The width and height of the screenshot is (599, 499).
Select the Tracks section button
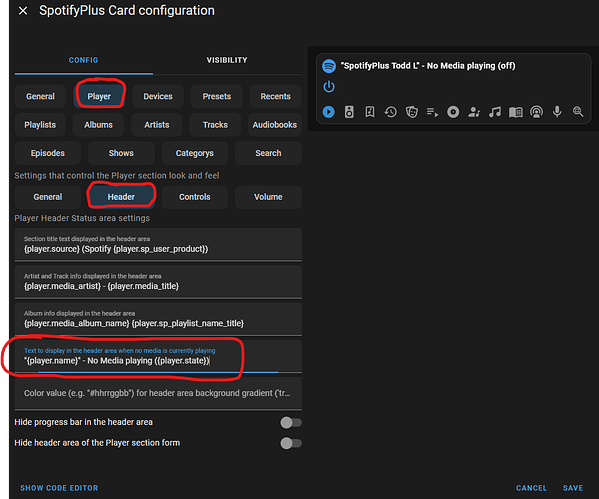[x=215, y=125]
